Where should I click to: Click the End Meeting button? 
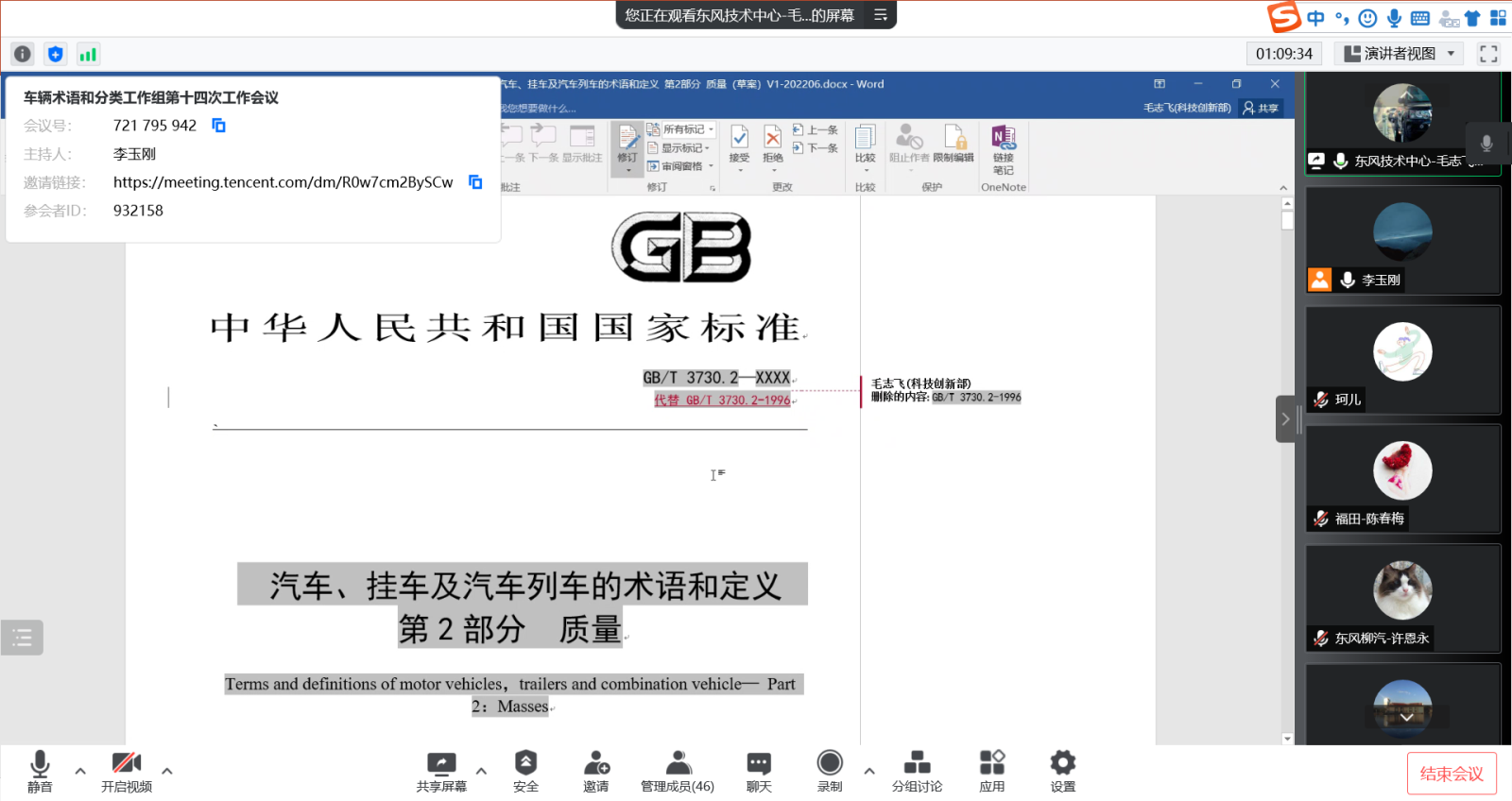1451,774
